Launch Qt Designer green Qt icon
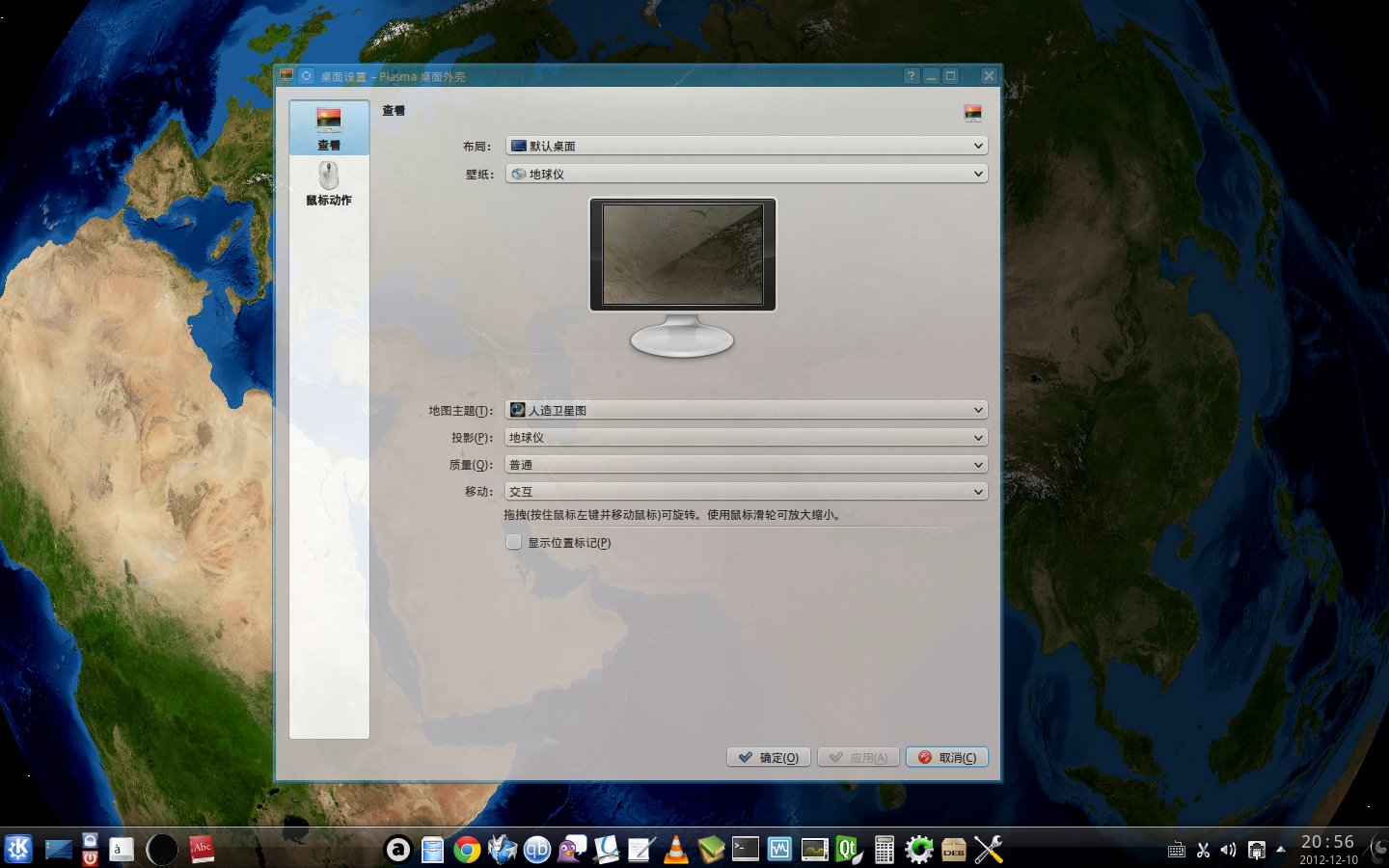Image resolution: width=1389 pixels, height=868 pixels. click(x=849, y=849)
